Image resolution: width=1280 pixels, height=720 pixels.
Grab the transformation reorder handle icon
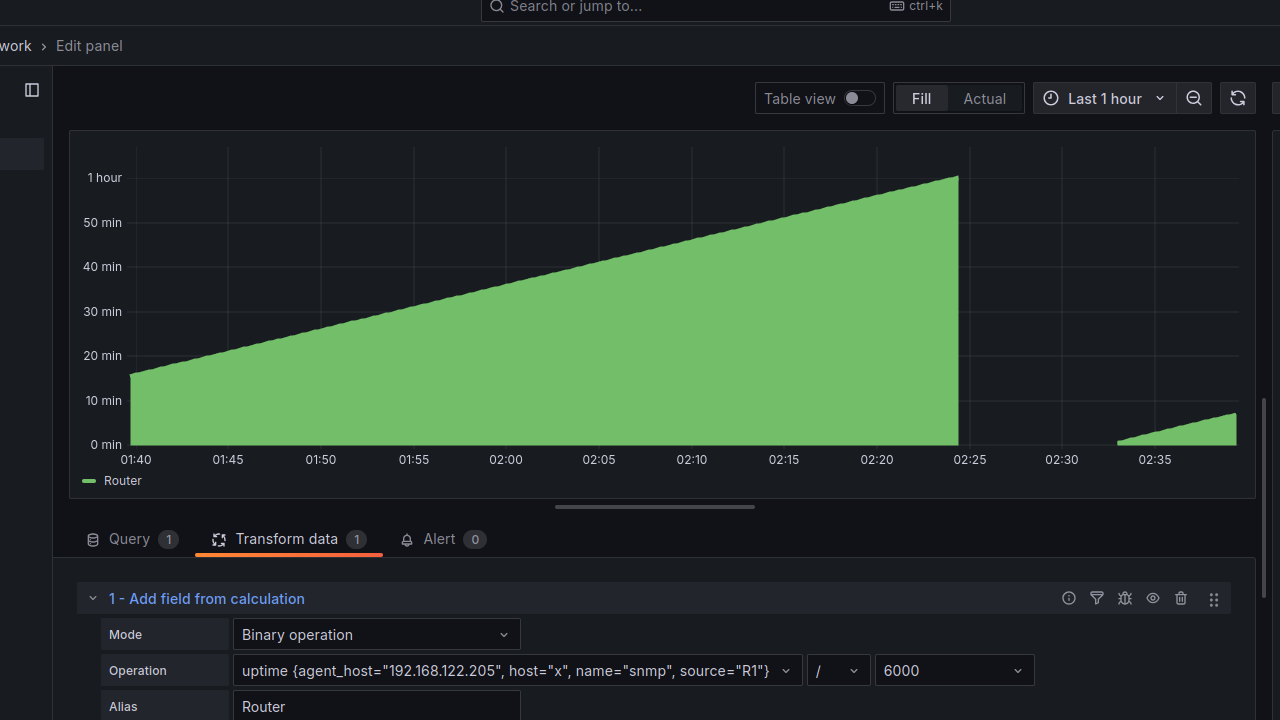[x=1214, y=599]
